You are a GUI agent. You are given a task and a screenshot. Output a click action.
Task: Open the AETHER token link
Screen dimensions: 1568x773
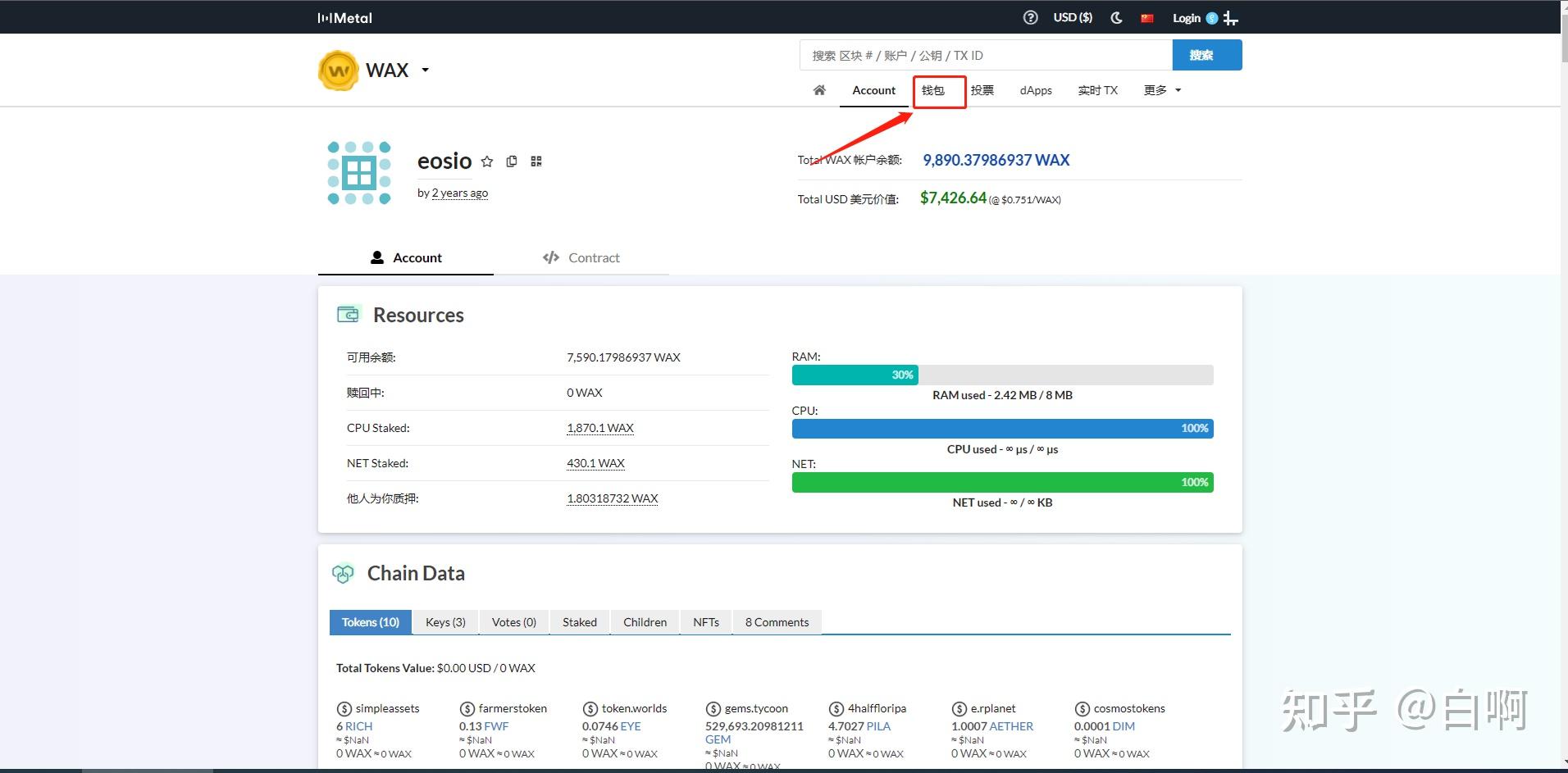point(1012,726)
